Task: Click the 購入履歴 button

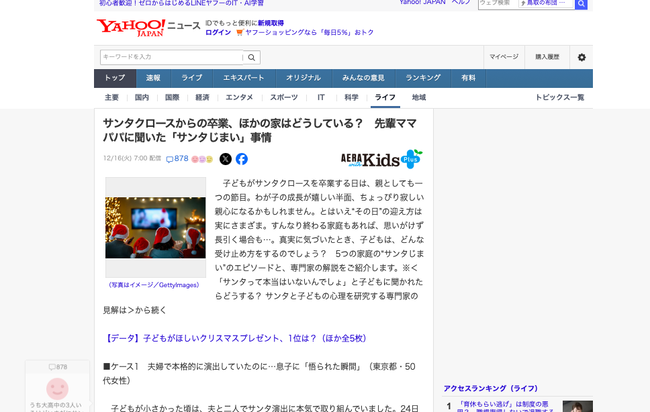Action: pos(547,57)
